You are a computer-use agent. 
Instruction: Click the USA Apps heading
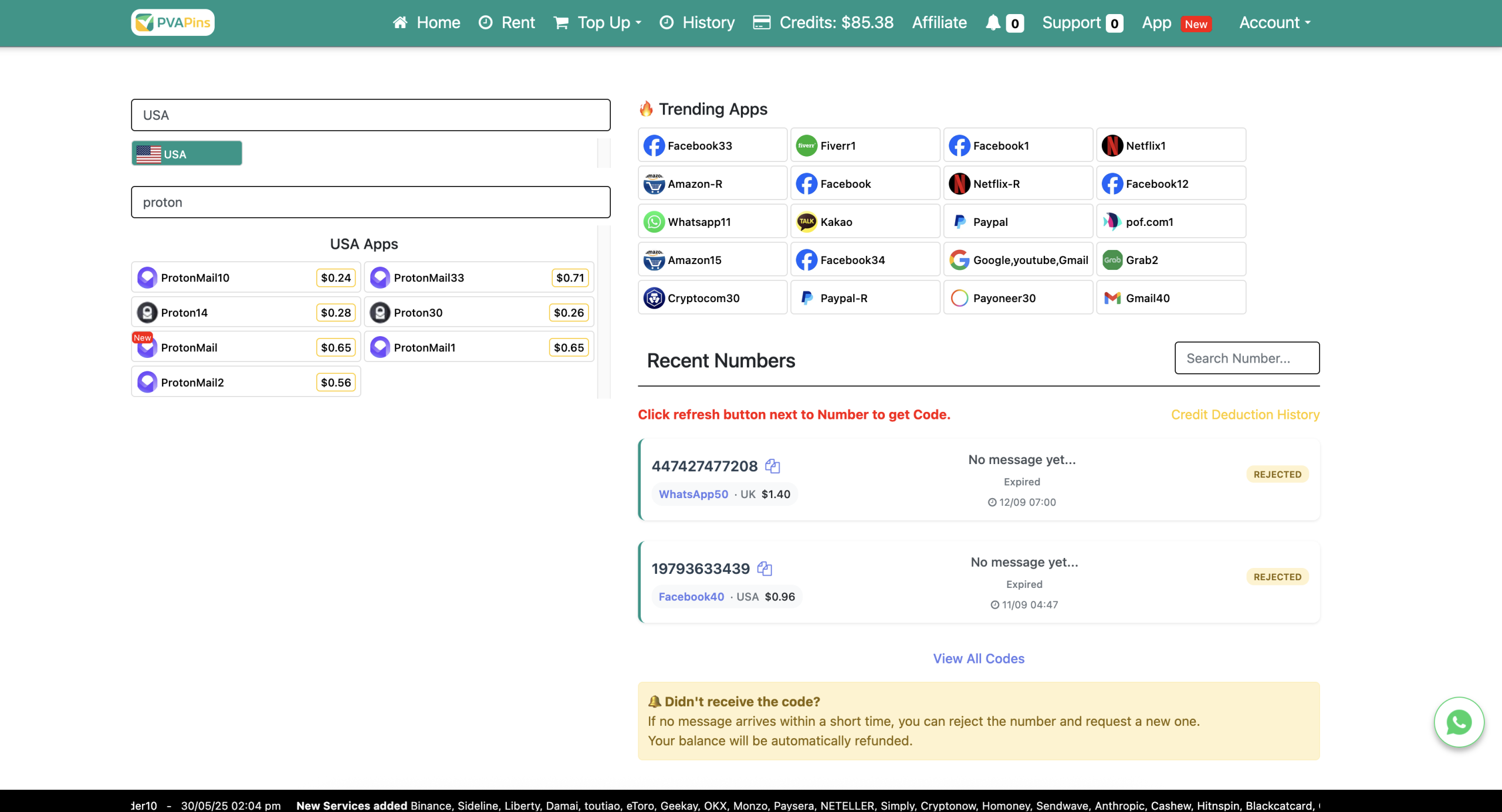[x=364, y=244]
